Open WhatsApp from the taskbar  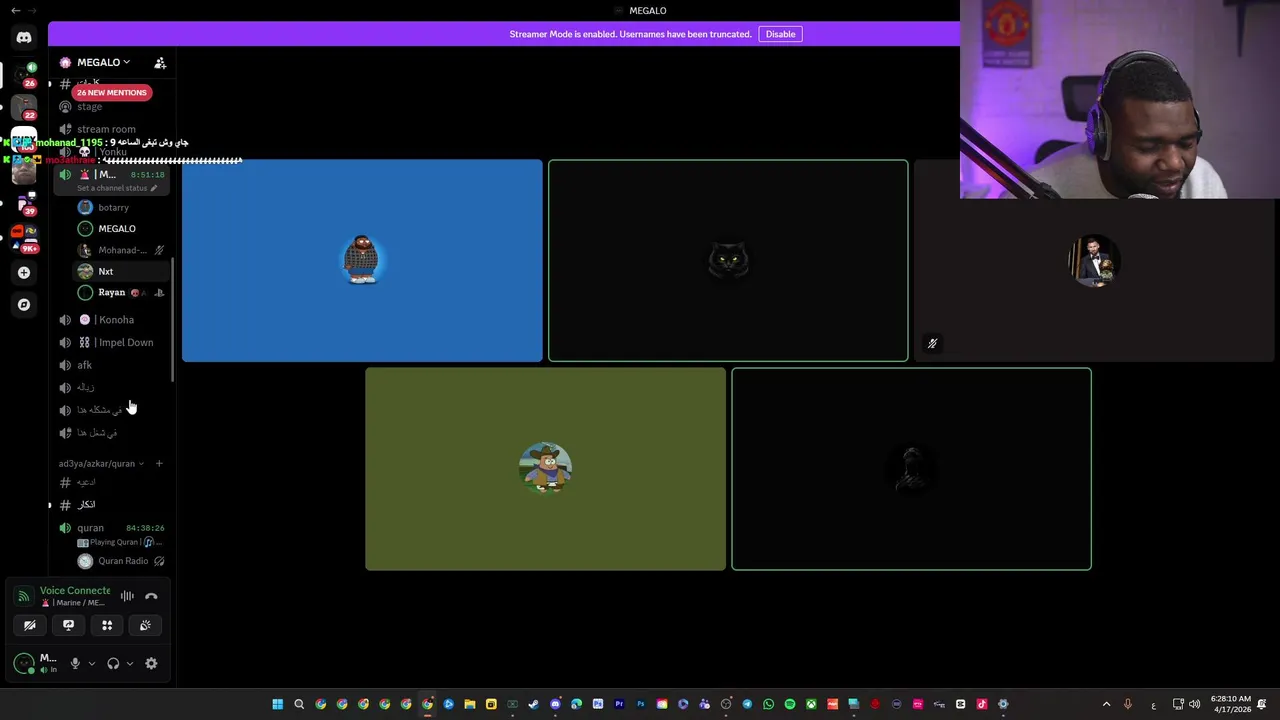(769, 704)
